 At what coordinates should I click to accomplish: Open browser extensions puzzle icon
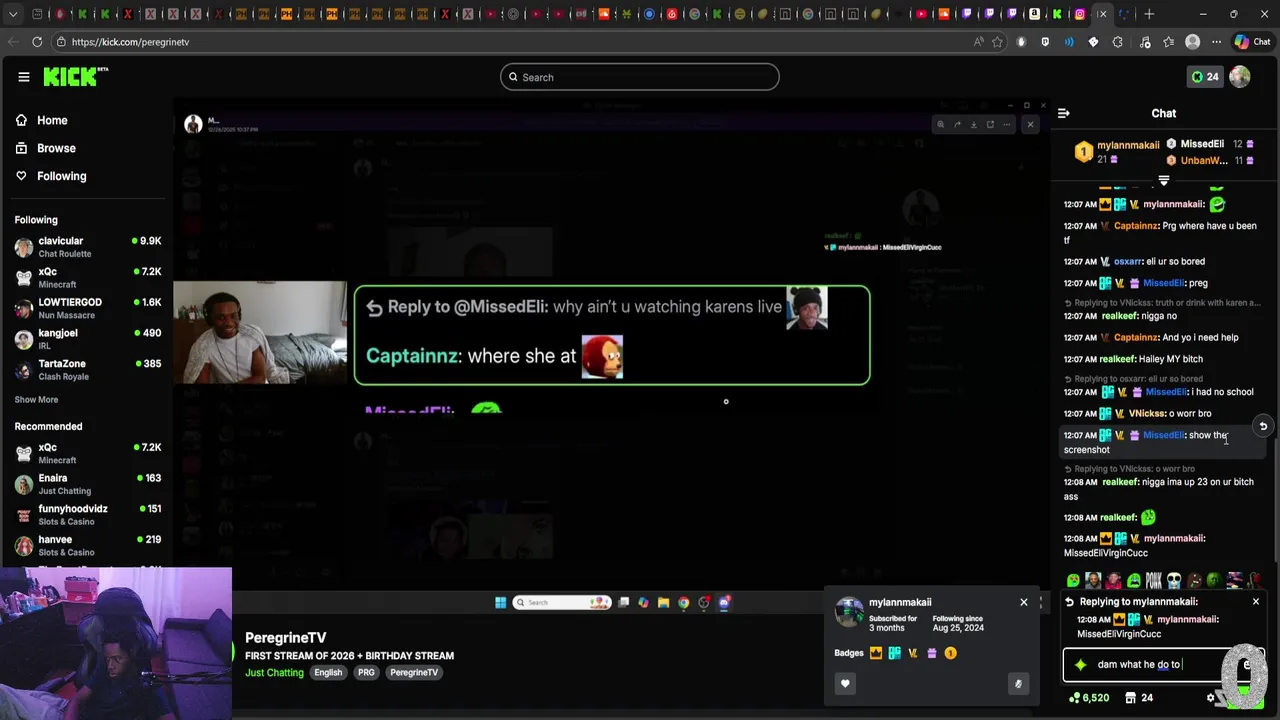[x=1118, y=42]
